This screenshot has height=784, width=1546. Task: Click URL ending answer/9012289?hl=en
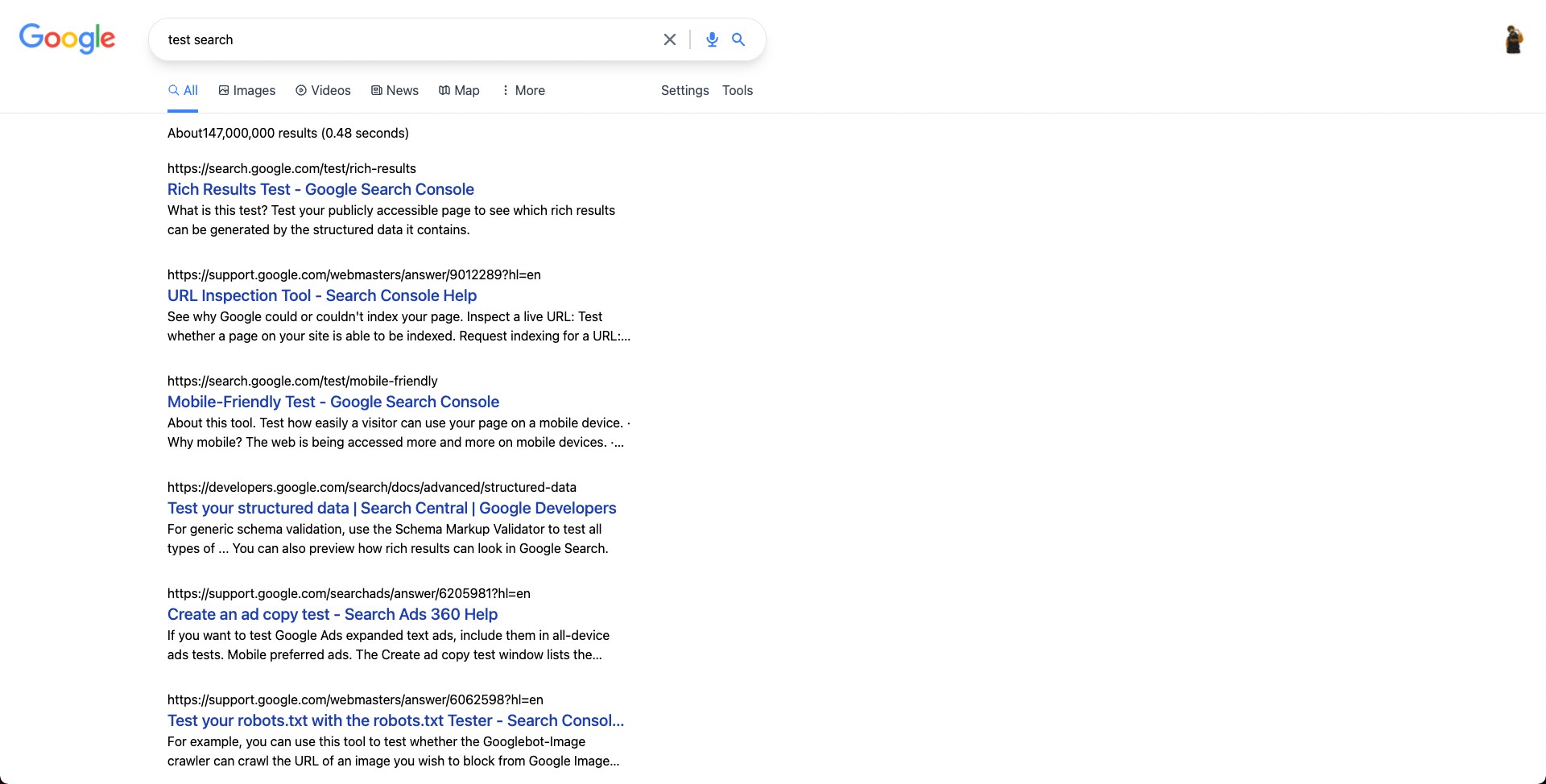354,274
